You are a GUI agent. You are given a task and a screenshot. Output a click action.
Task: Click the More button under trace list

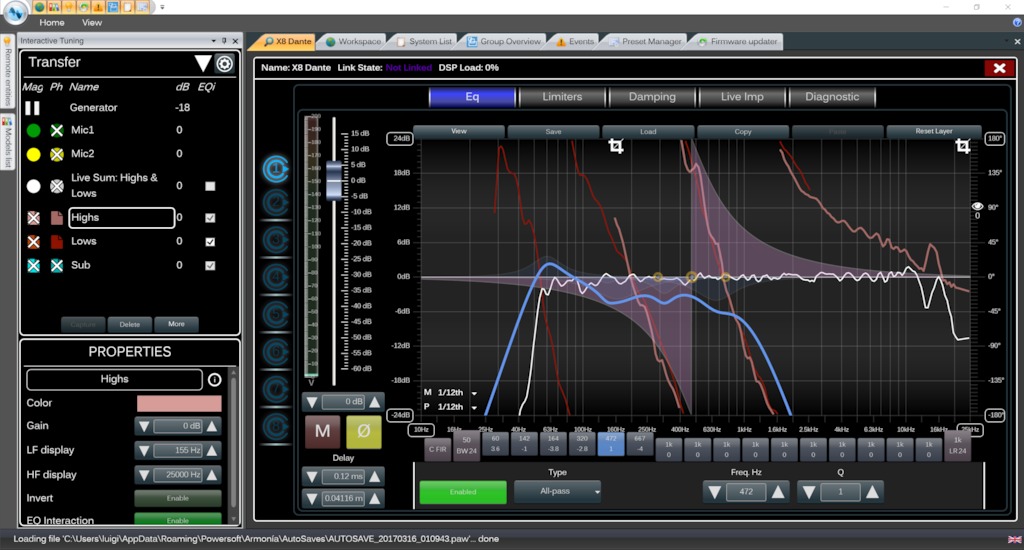point(176,324)
